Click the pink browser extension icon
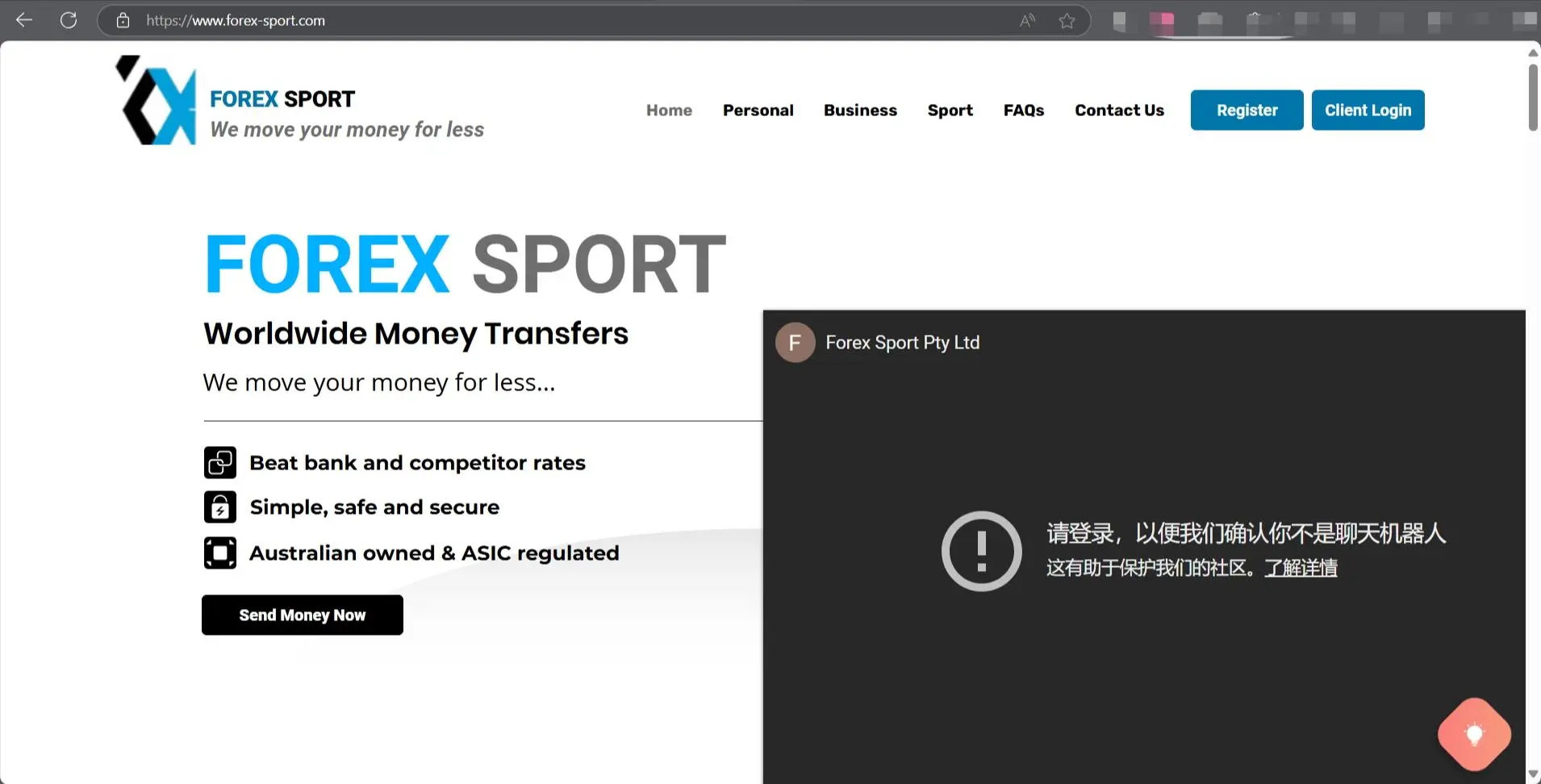Viewport: 1541px width, 784px height. [x=1162, y=21]
